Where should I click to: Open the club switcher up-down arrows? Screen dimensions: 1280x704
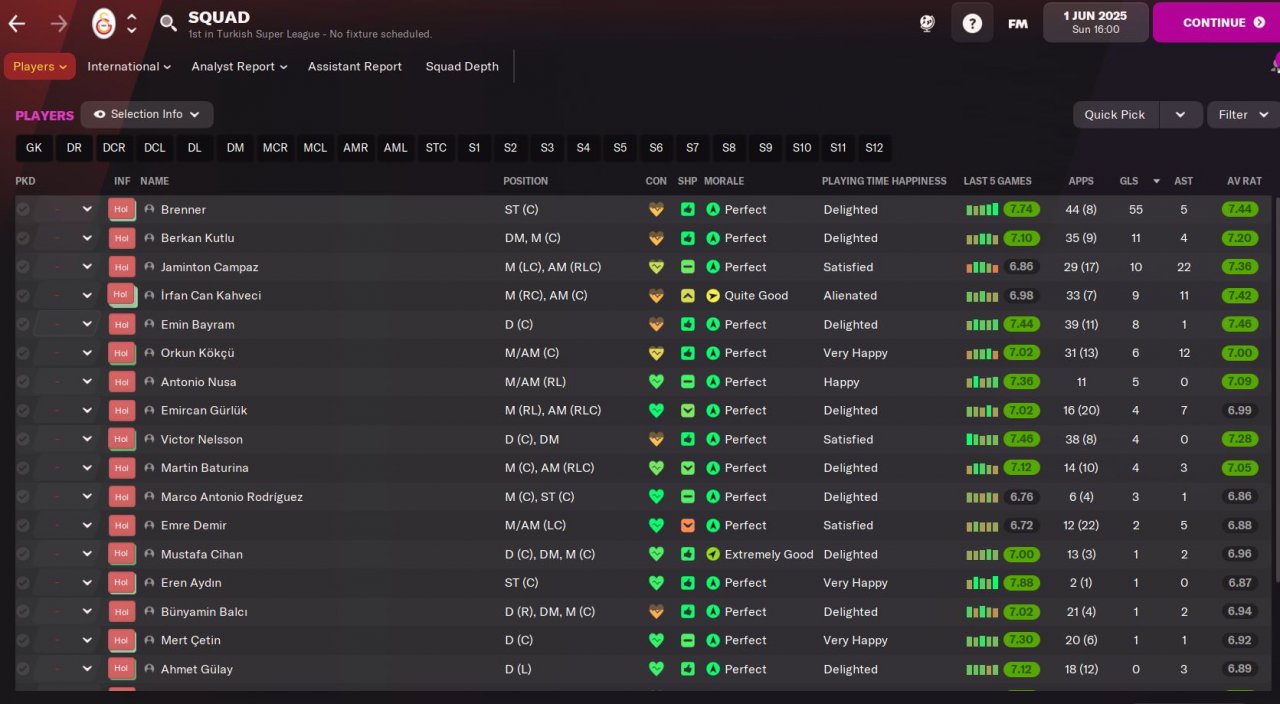(x=132, y=23)
